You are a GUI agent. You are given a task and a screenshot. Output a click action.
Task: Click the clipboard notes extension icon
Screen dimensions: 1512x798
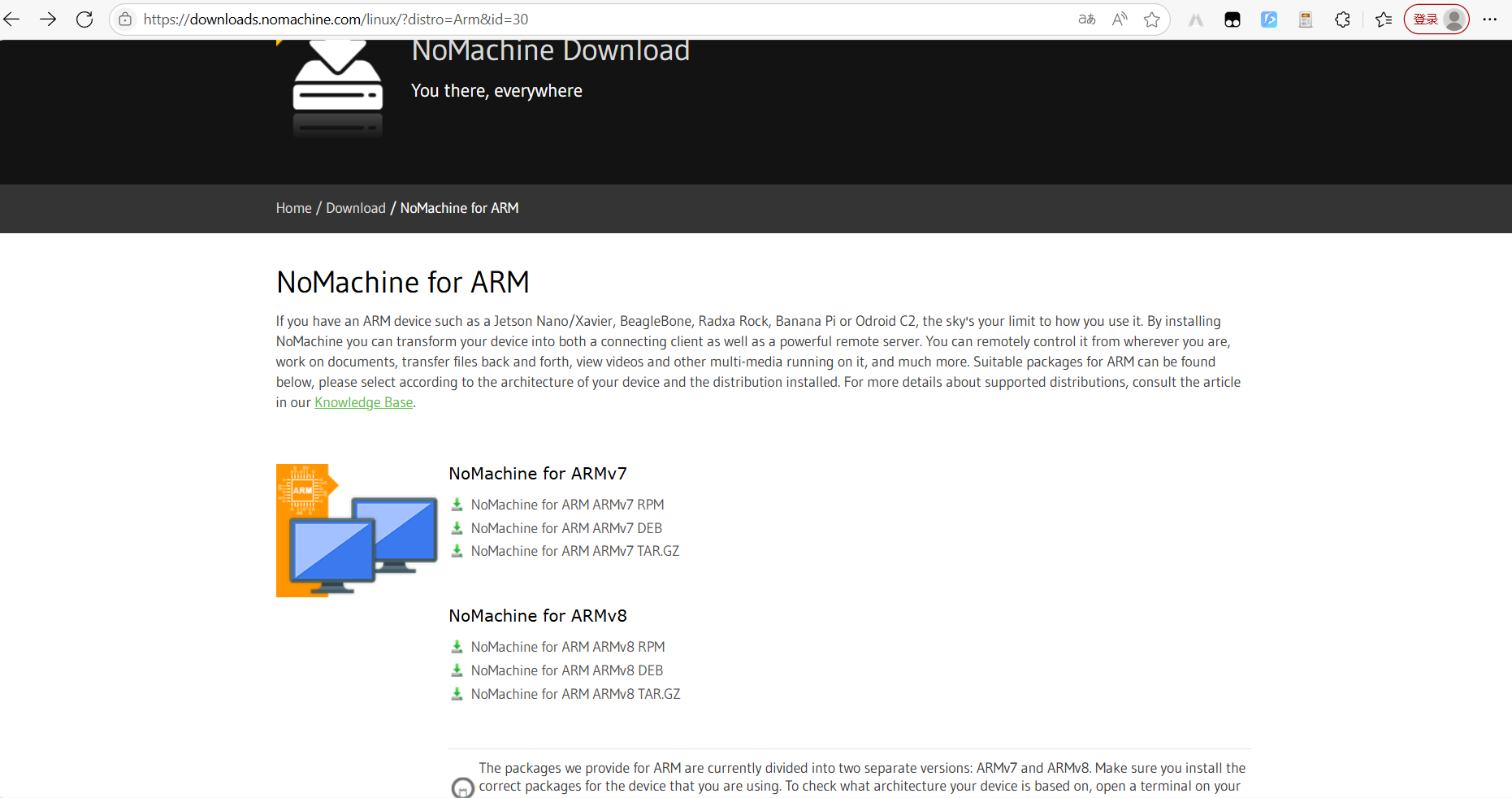coord(1306,20)
